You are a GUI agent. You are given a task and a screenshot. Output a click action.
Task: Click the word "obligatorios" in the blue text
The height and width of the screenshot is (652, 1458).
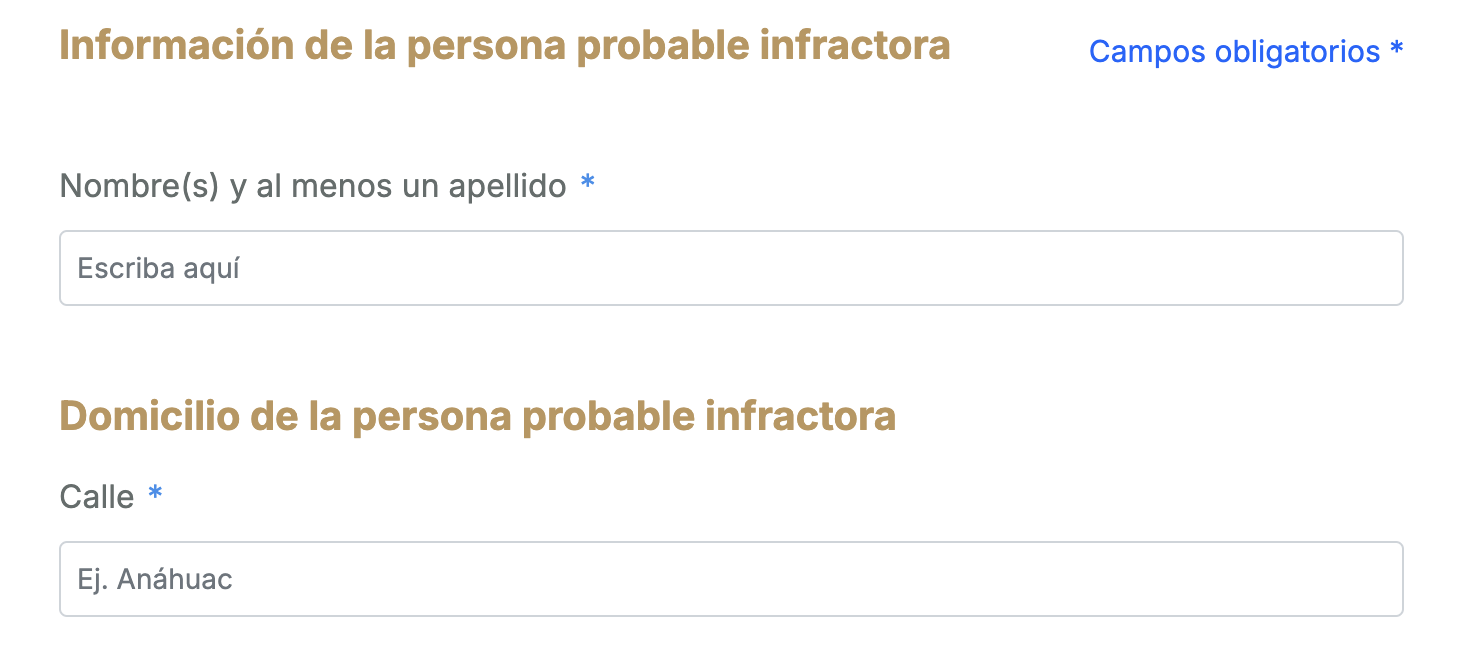pos(1297,51)
